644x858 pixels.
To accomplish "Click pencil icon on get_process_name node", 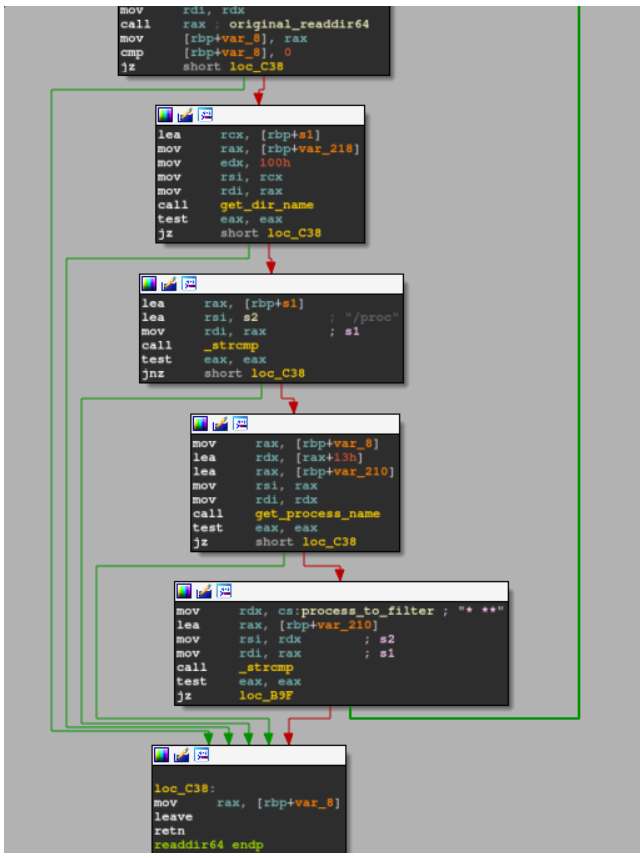I will [x=220, y=423].
